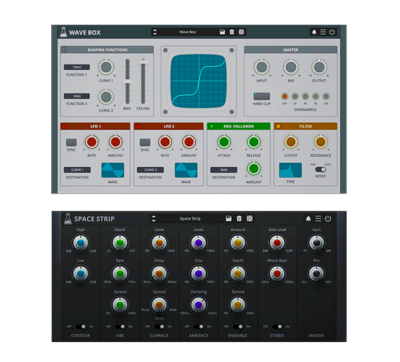This screenshot has width=400, height=362.
Task: Toggle the Stereo section on/off switch
Action: pos(277,327)
